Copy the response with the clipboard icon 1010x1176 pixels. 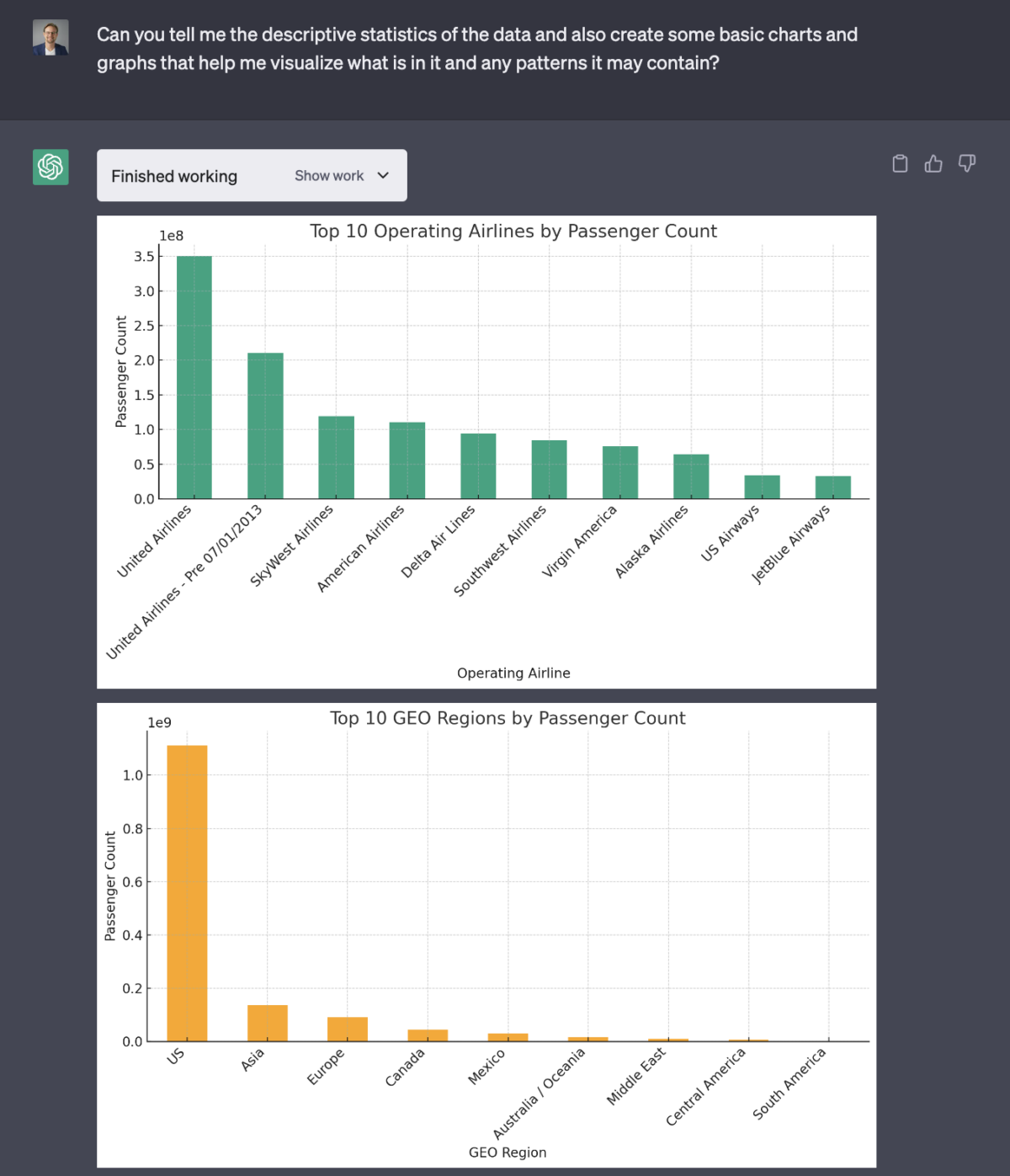[900, 164]
